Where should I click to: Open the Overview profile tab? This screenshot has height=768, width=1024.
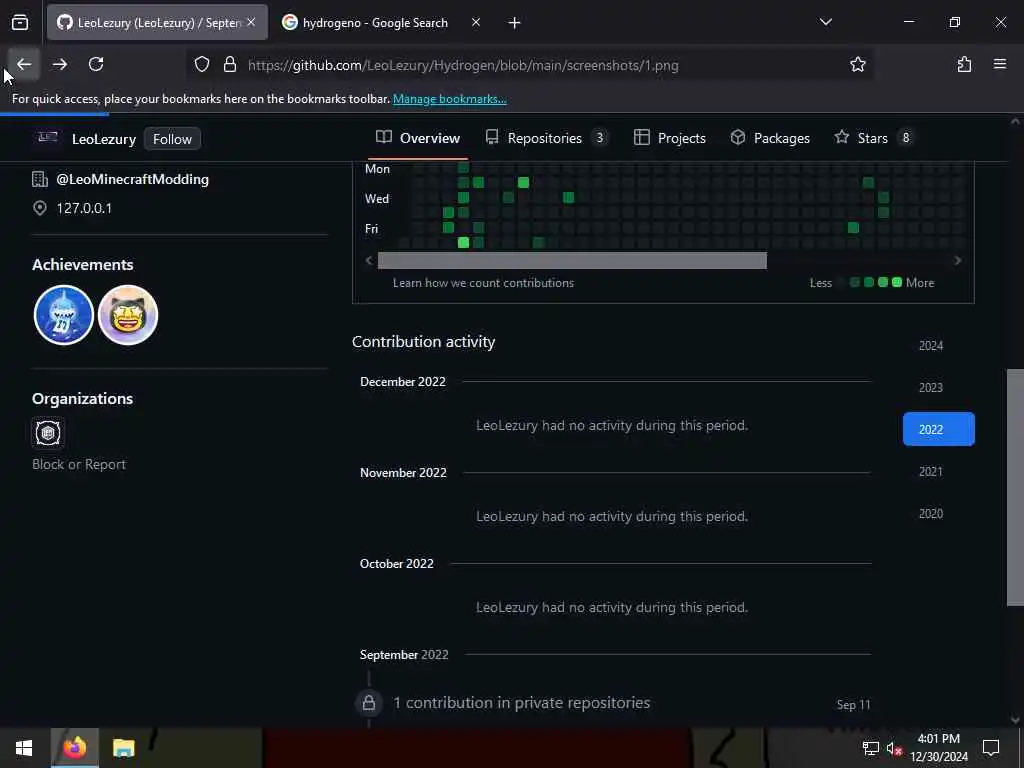418,138
